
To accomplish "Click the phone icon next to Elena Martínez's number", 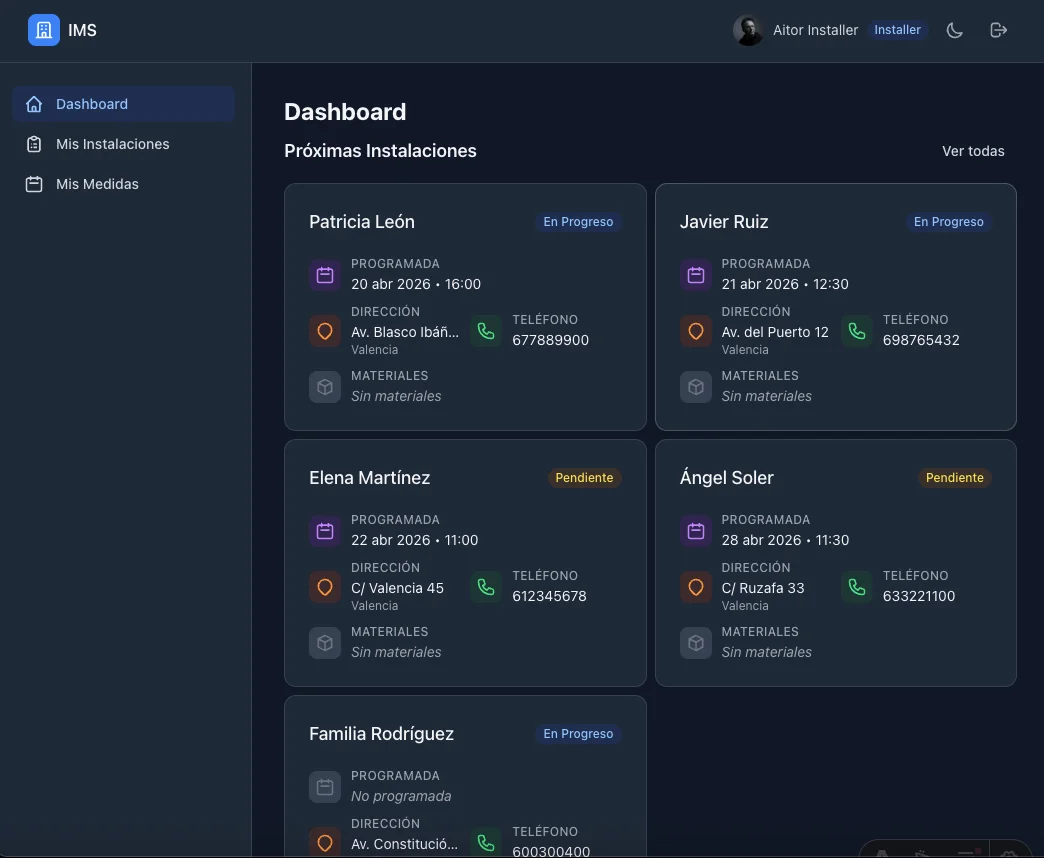I will (x=486, y=587).
